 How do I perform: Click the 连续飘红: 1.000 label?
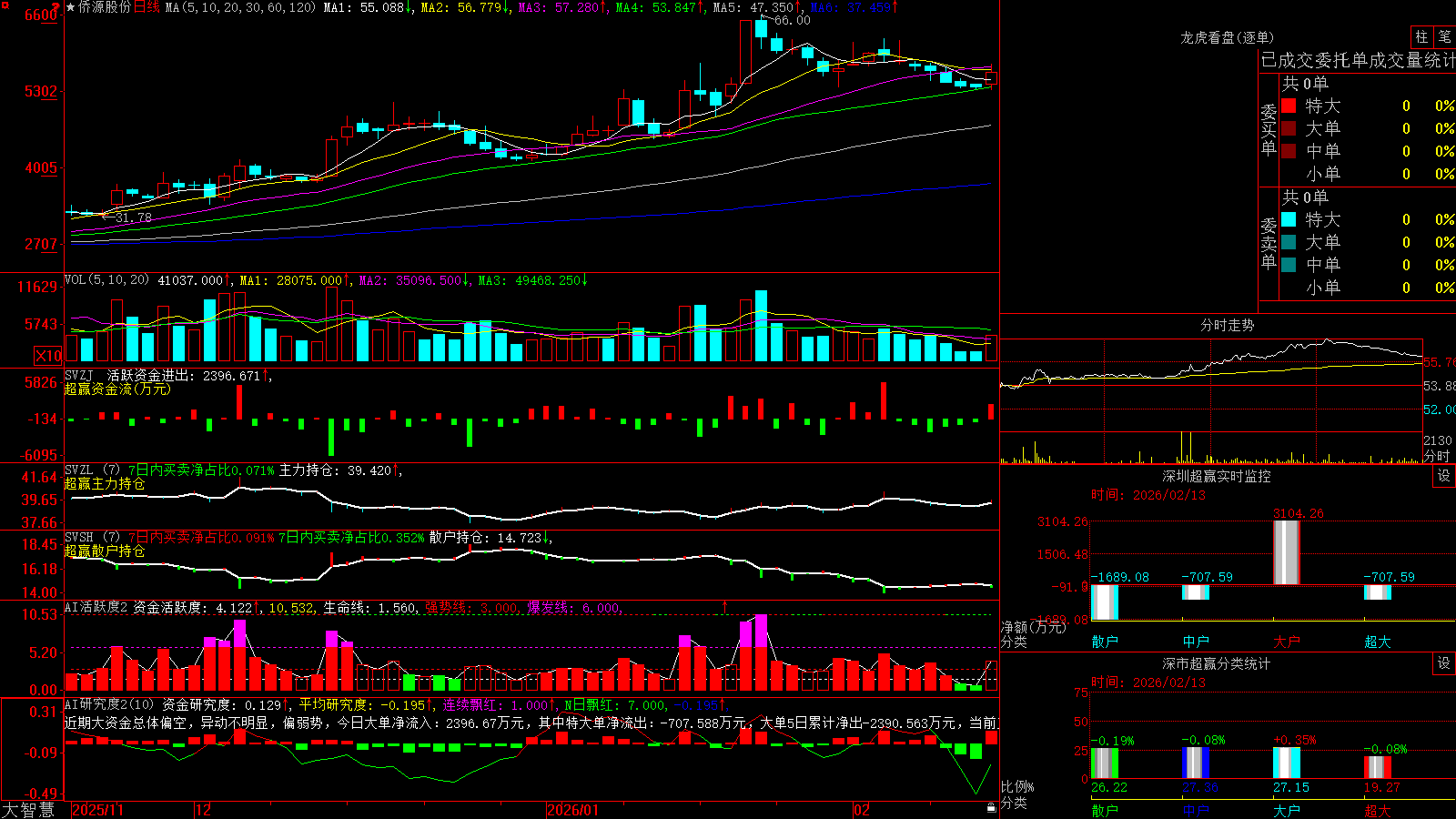(x=499, y=704)
